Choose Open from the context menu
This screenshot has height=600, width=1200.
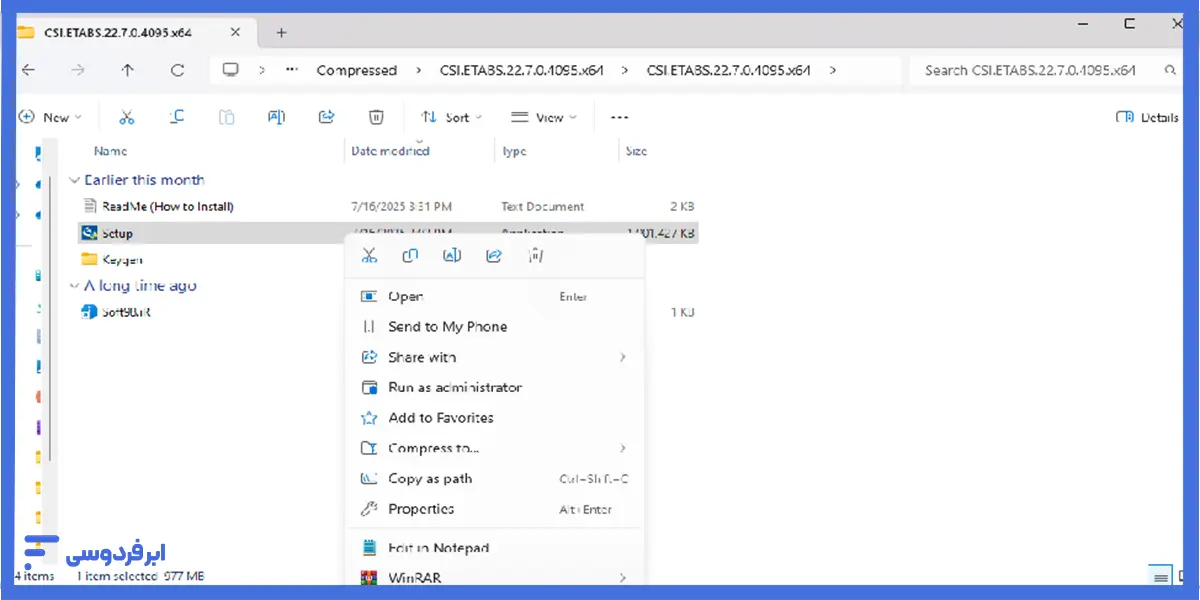(x=495, y=296)
